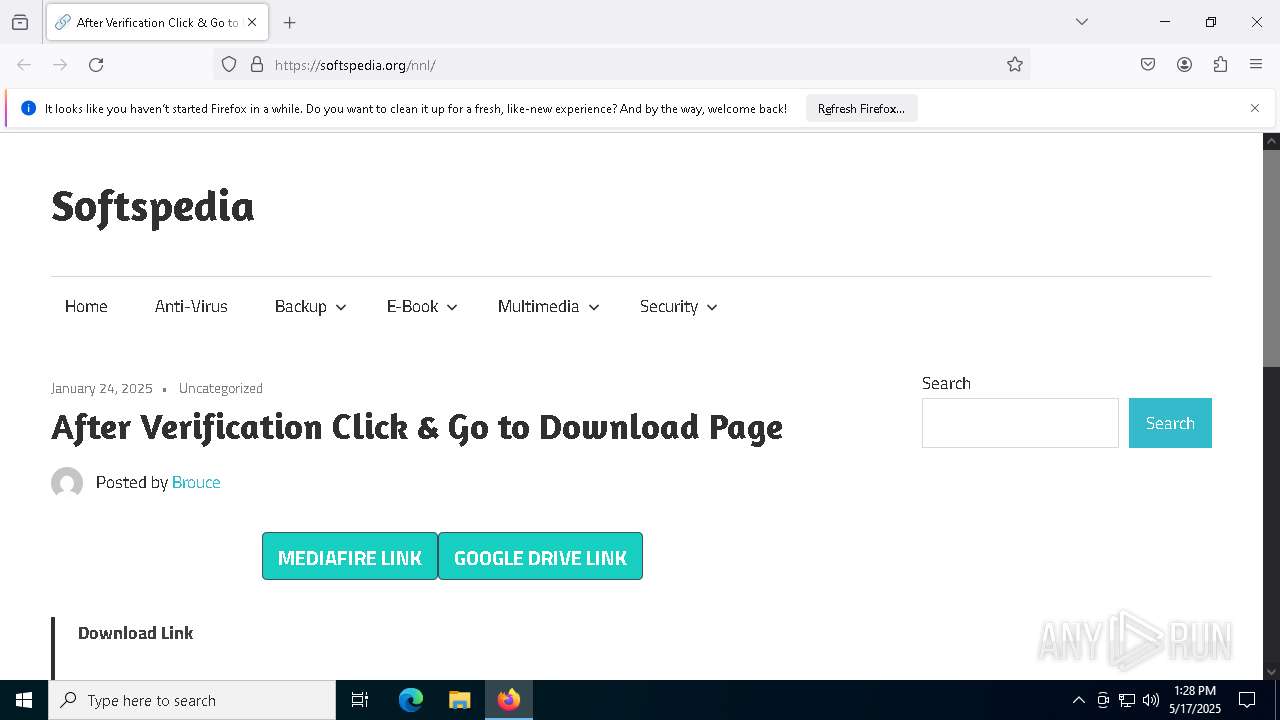Open E-Book menu item
The height and width of the screenshot is (720, 1280).
(x=412, y=306)
